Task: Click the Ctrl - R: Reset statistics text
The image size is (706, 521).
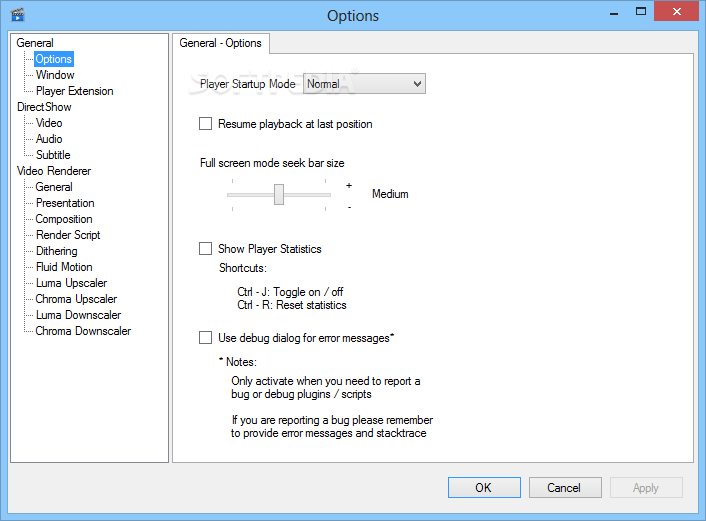Action: [292, 305]
